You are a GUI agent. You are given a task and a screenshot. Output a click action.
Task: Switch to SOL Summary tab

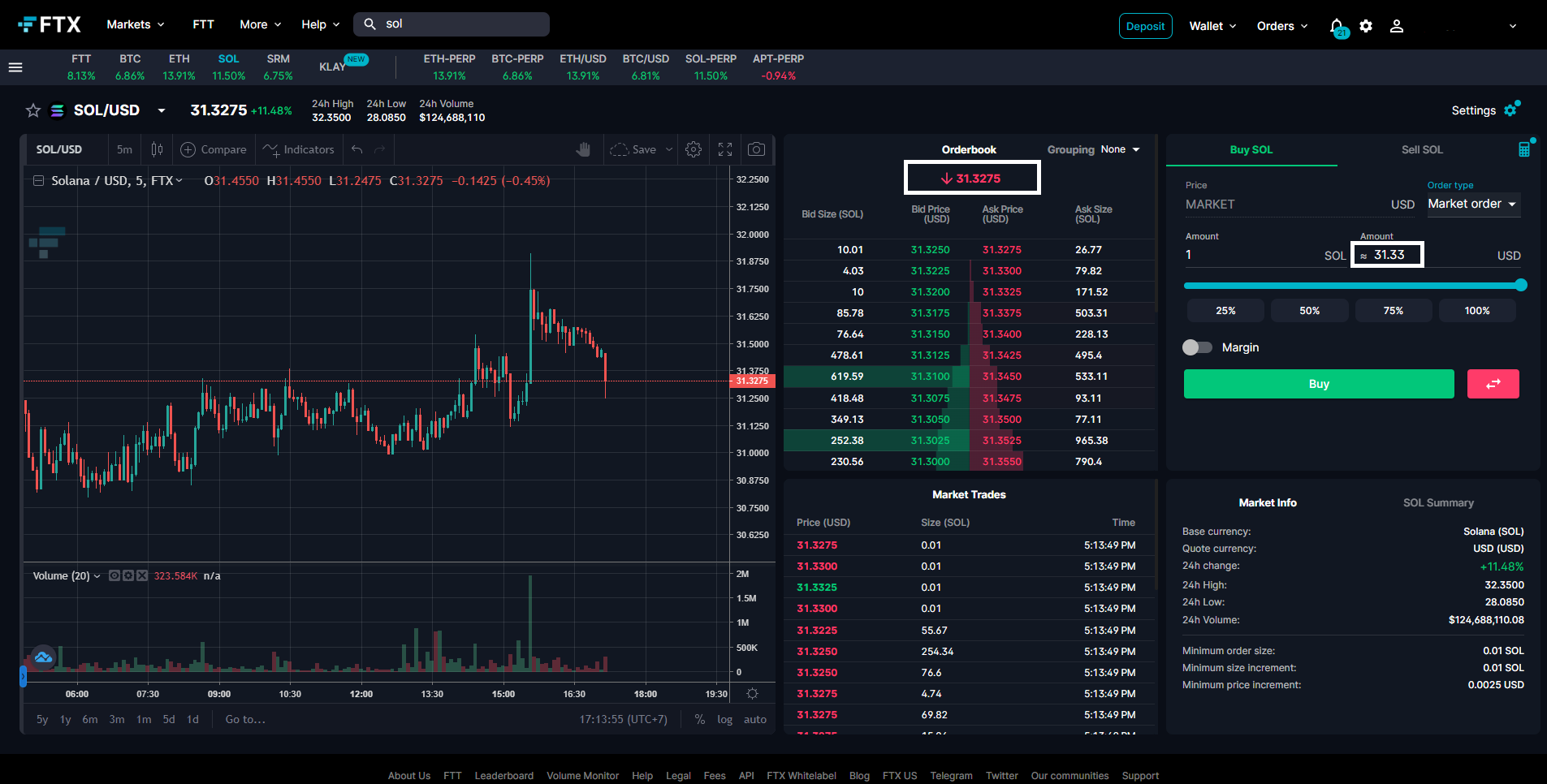pos(1438,502)
